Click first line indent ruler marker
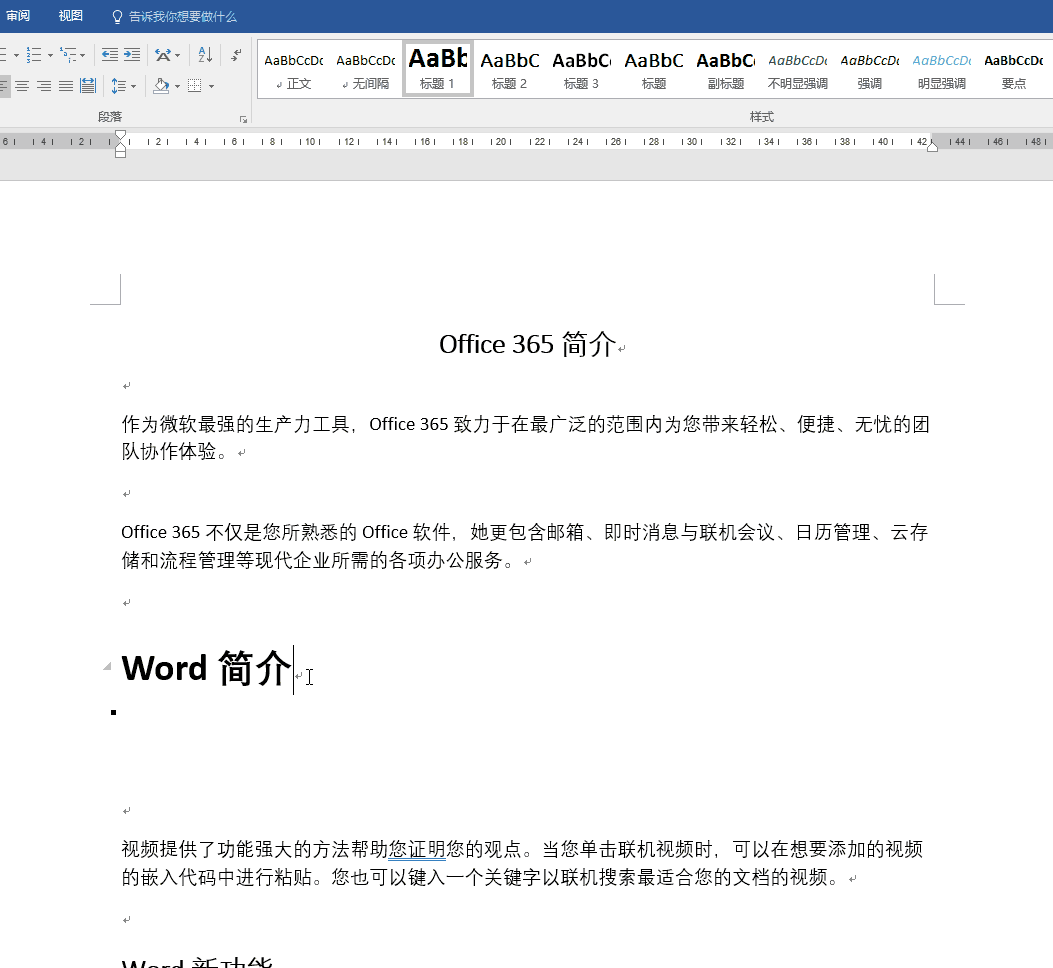This screenshot has width=1053, height=968. [120, 135]
